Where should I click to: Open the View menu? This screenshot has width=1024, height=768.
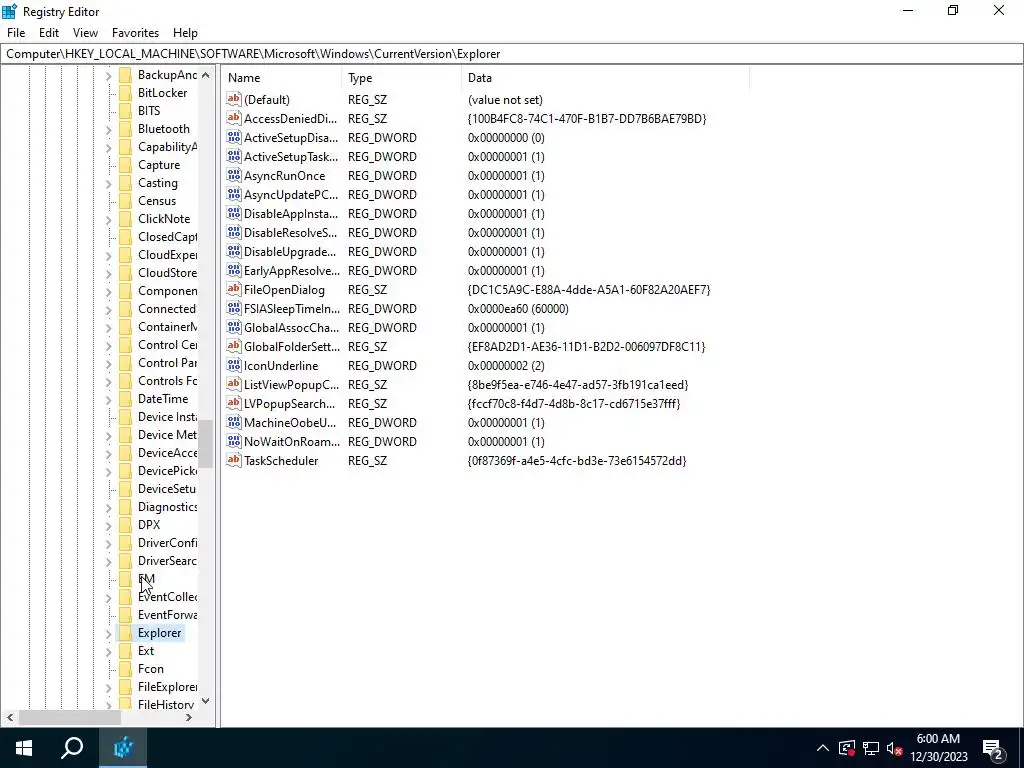click(x=85, y=33)
